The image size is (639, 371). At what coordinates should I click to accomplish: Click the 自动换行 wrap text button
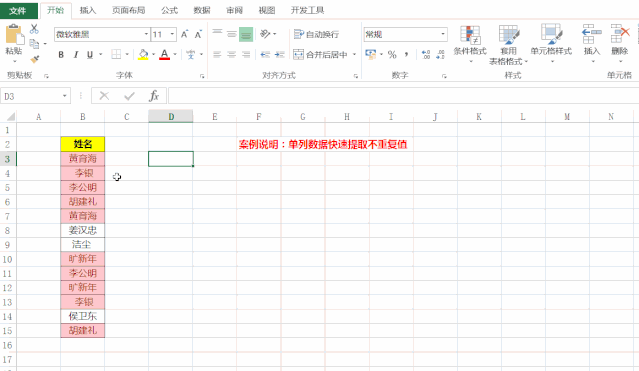316,34
